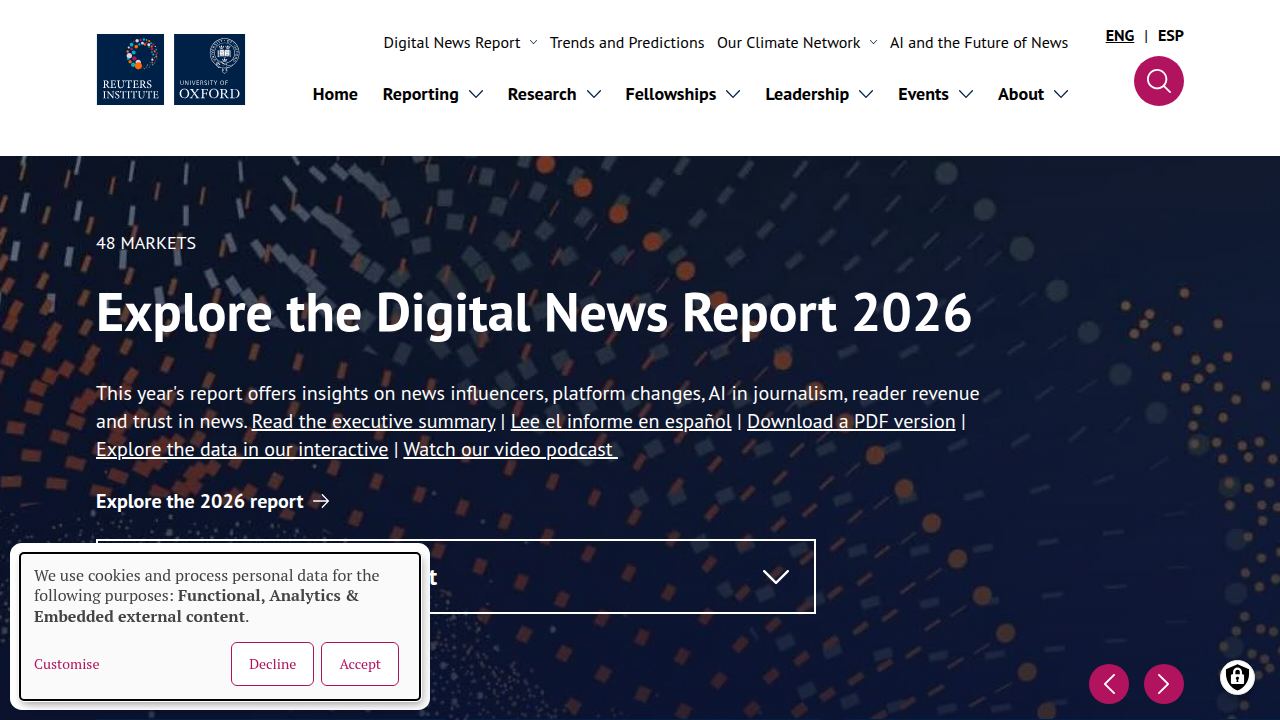Open Digital News Report top link
This screenshot has height=720, width=1280.
click(452, 43)
